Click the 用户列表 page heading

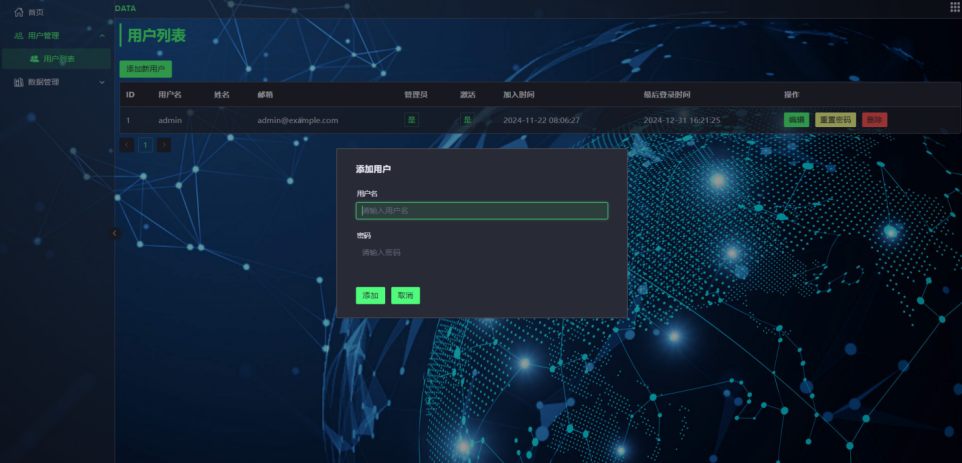[156, 36]
